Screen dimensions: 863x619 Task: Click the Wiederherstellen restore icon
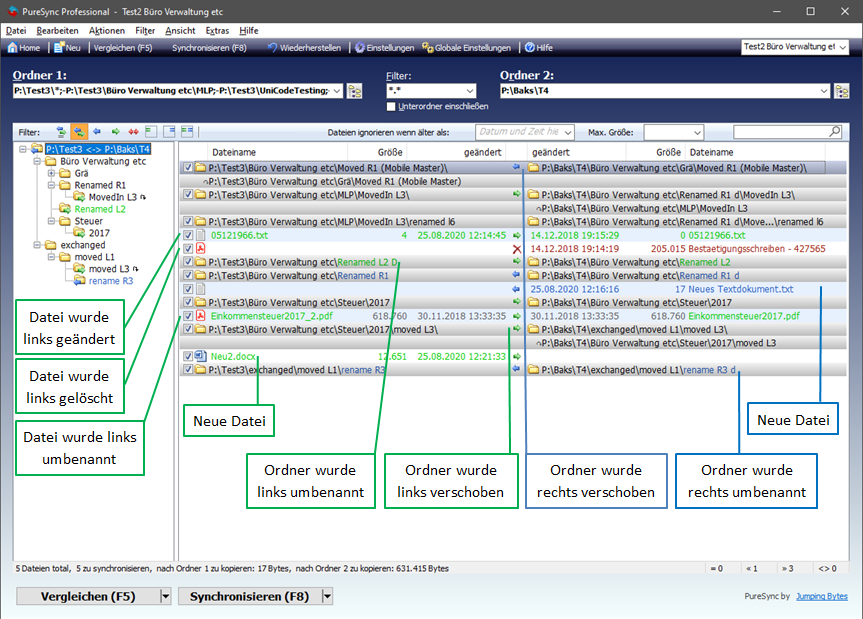[272, 47]
